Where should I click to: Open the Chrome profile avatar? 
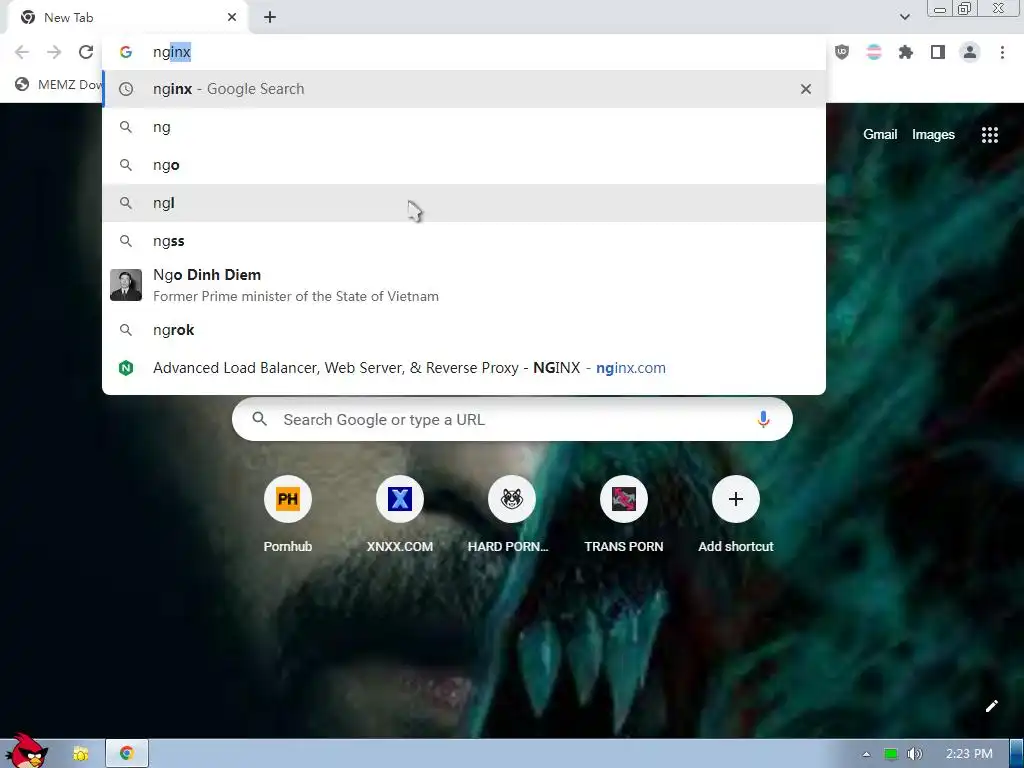point(970,52)
